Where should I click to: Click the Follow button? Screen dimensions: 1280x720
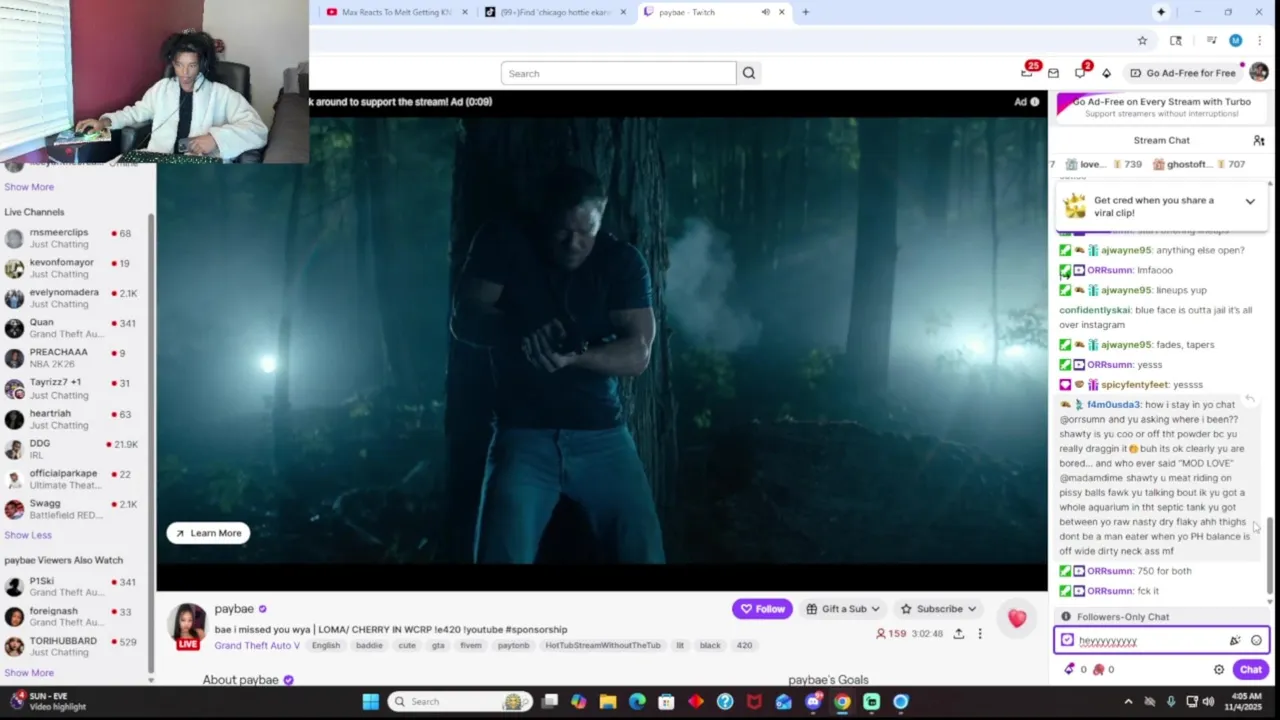click(x=762, y=609)
